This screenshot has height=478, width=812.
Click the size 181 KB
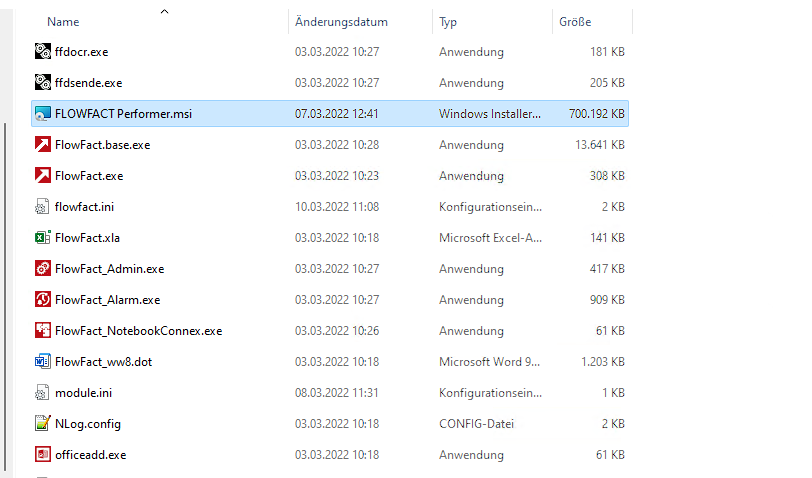point(607,52)
